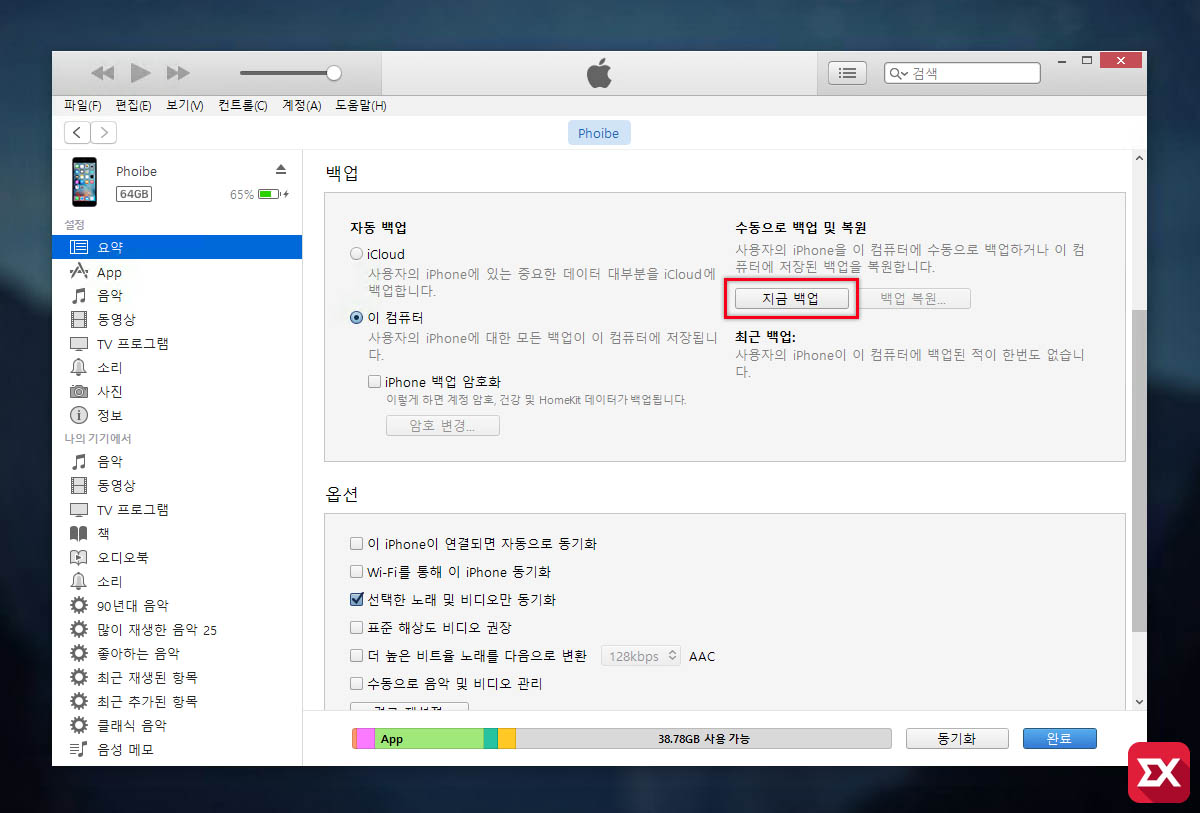Image resolution: width=1200 pixels, height=813 pixels.
Task: Click the 38.78GB 사용 가능 free space segment
Action: coord(703,739)
